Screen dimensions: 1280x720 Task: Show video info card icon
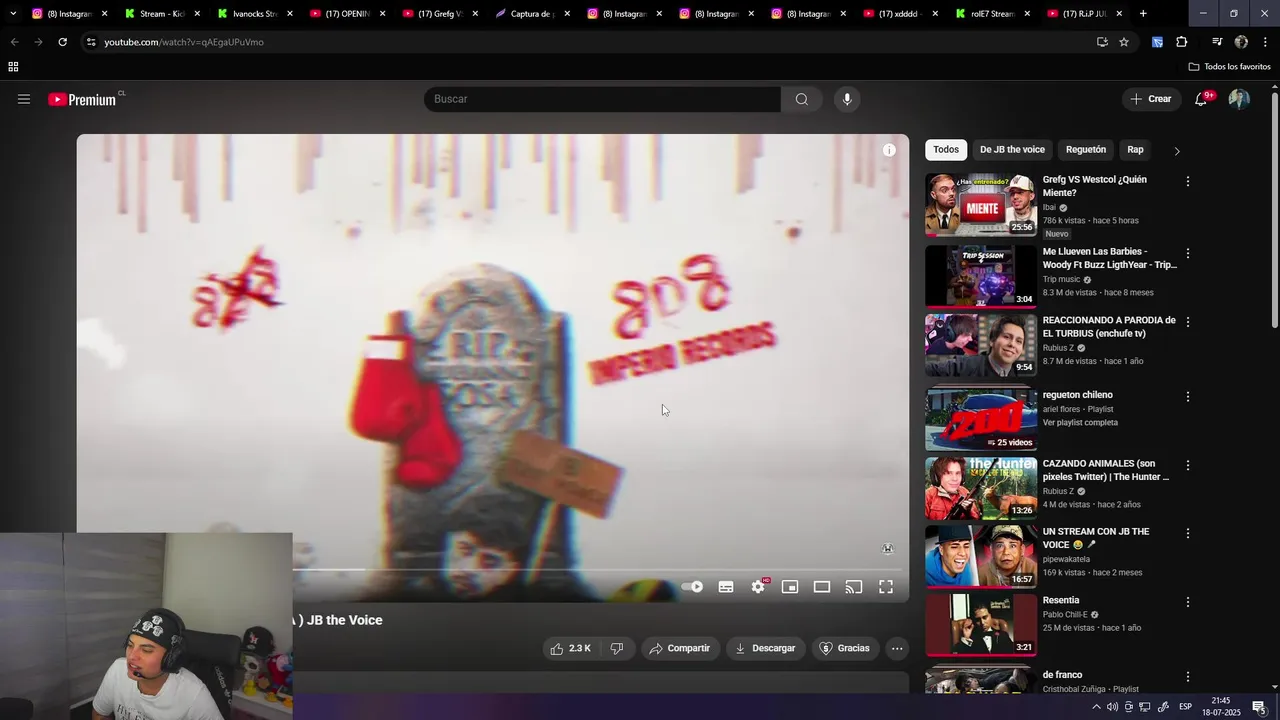point(889,150)
